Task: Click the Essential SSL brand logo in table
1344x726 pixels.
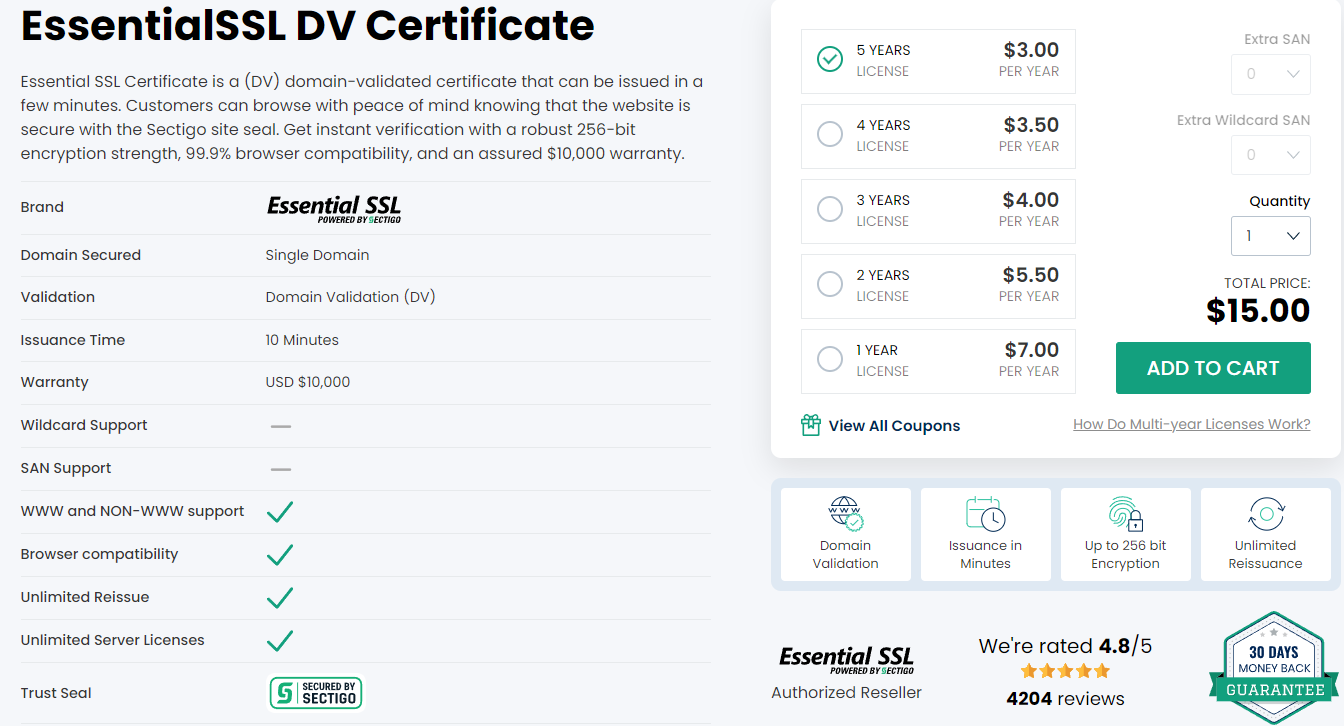Action: (333, 208)
